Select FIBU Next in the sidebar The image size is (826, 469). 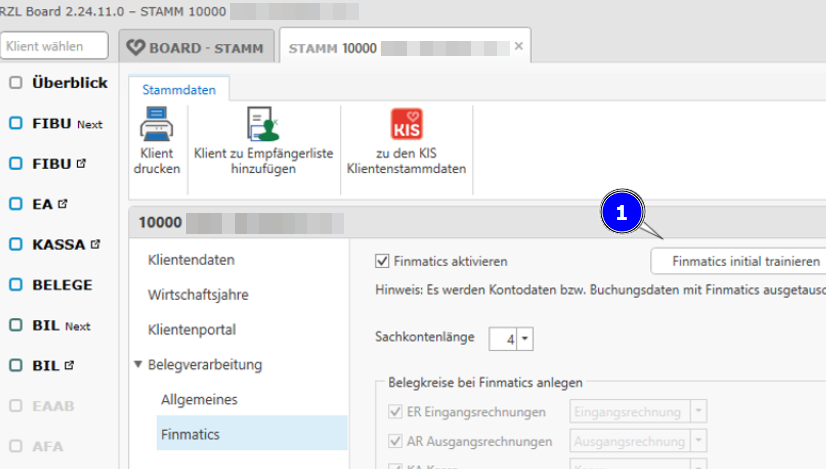[67, 124]
